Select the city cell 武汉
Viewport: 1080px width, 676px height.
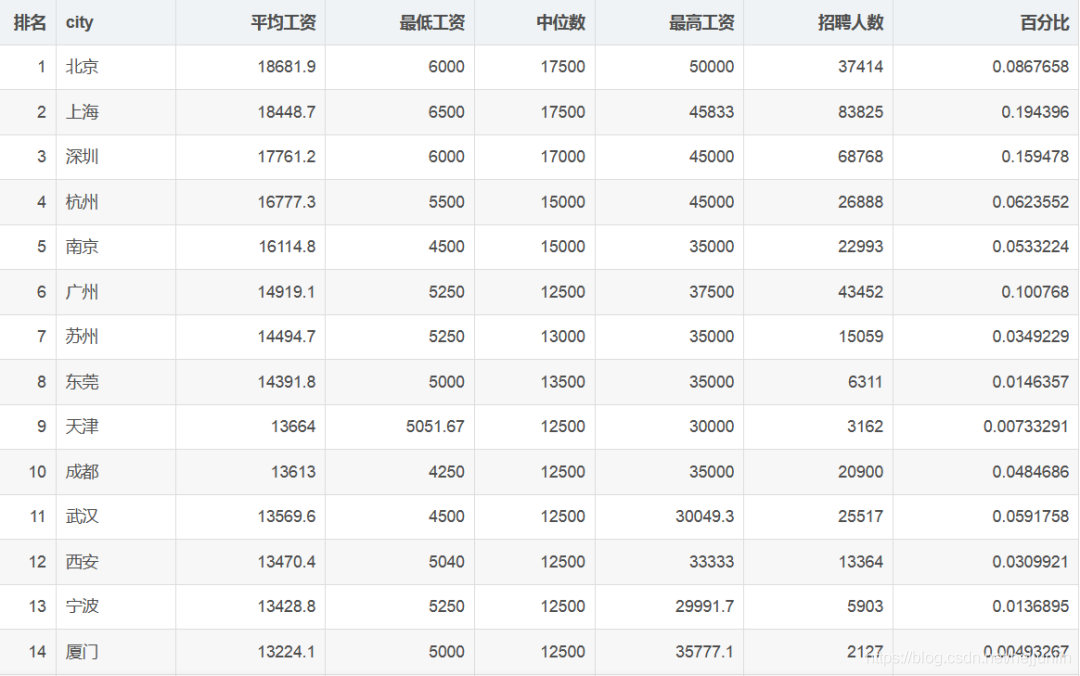82,516
